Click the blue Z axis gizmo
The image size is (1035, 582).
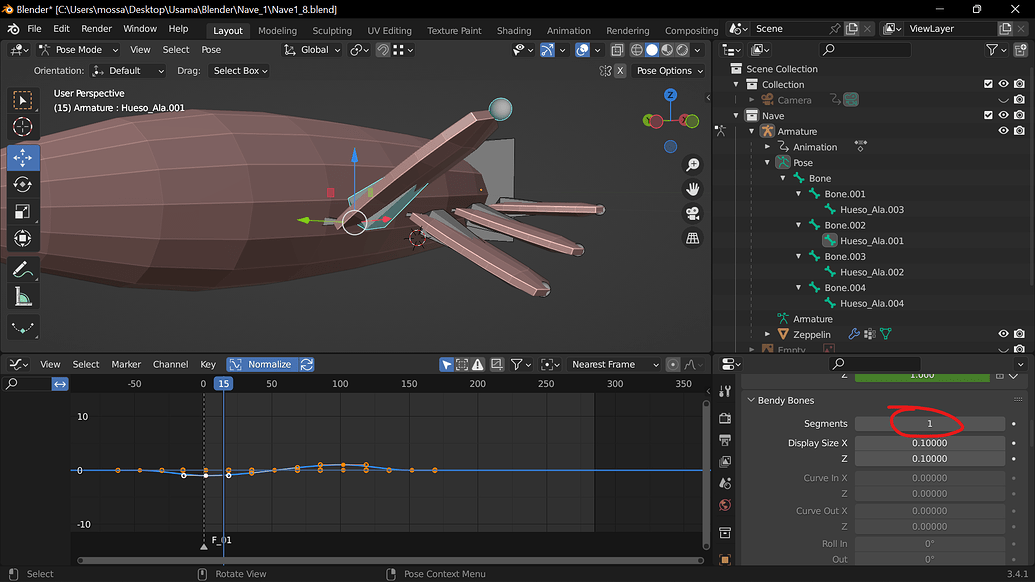pos(670,95)
